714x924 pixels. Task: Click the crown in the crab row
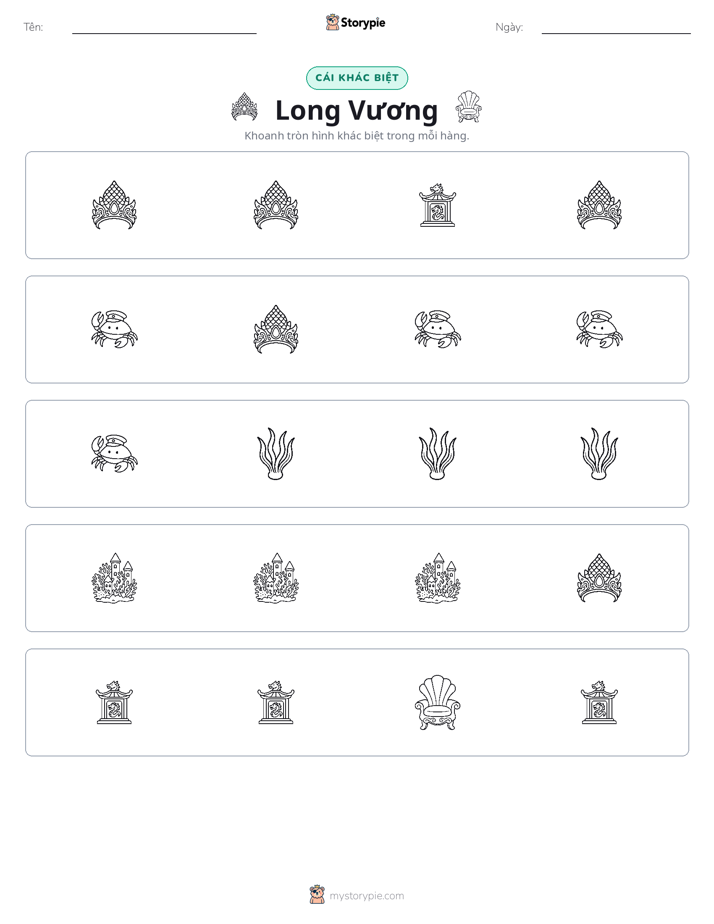(x=276, y=329)
